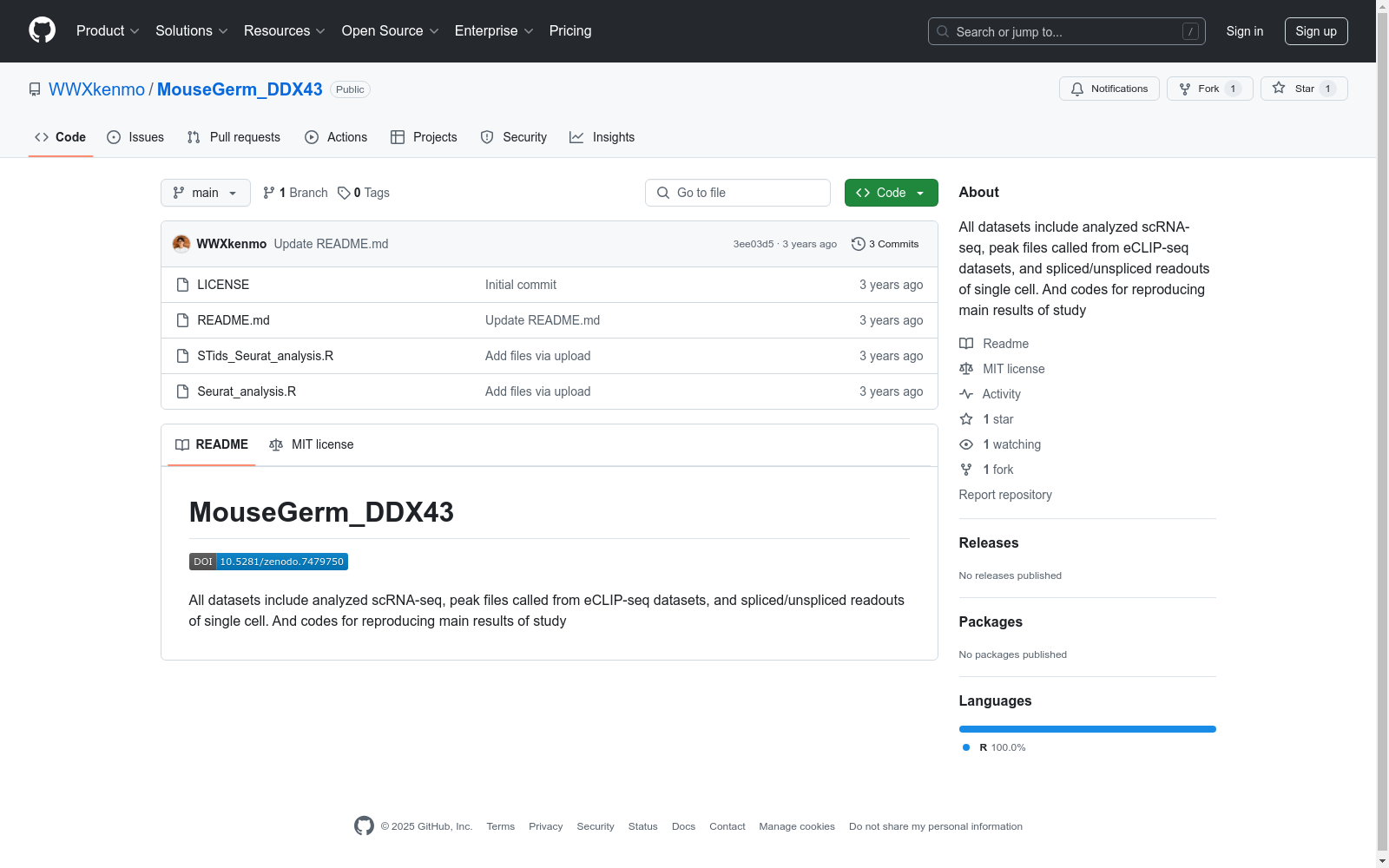Open the Status footer link

click(x=643, y=826)
